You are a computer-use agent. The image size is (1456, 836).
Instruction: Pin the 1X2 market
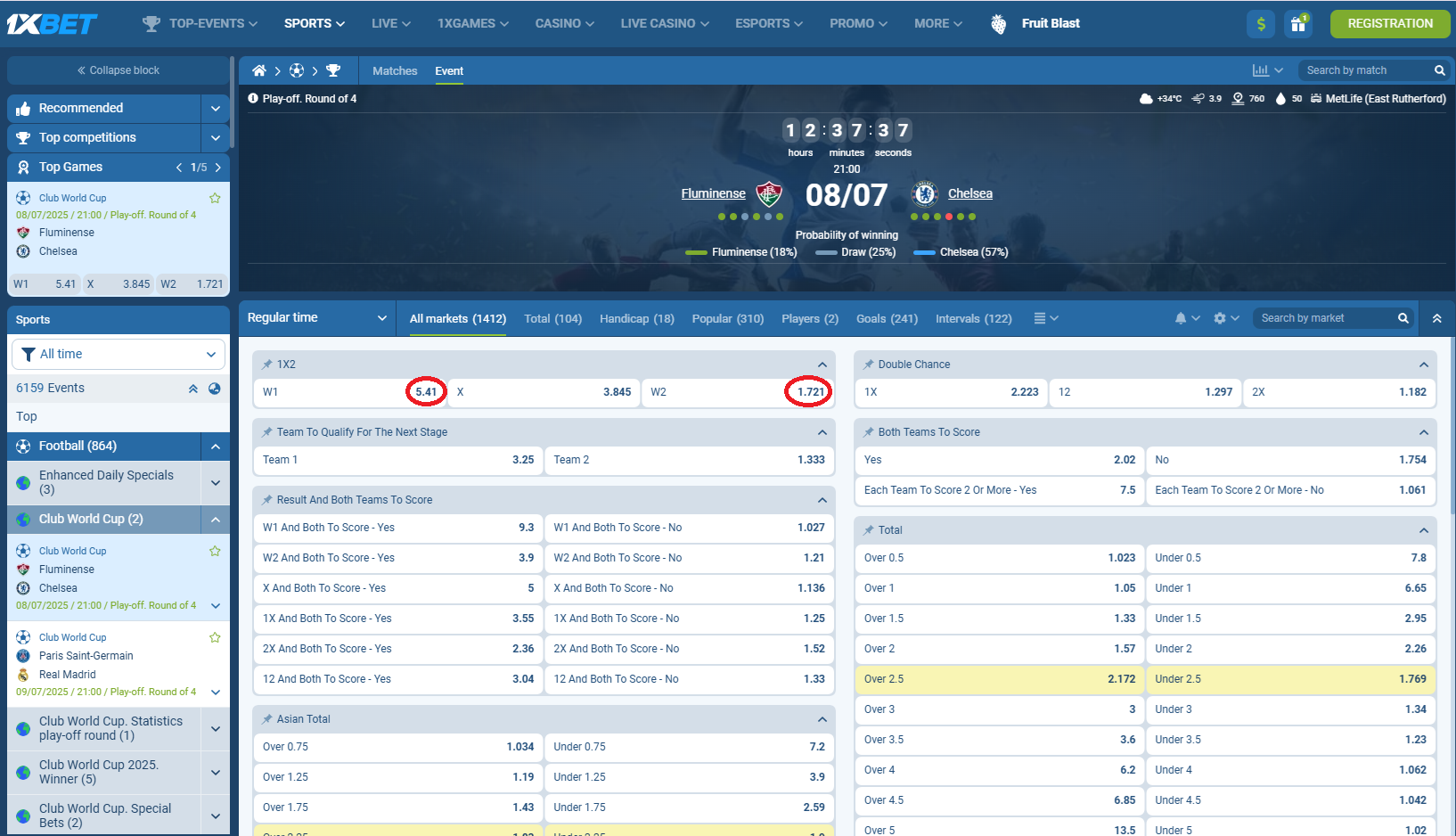tap(267, 365)
